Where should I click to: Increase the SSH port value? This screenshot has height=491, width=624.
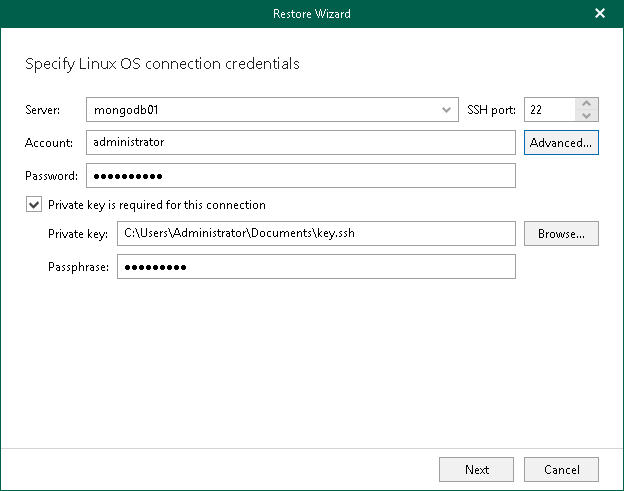coord(587,103)
